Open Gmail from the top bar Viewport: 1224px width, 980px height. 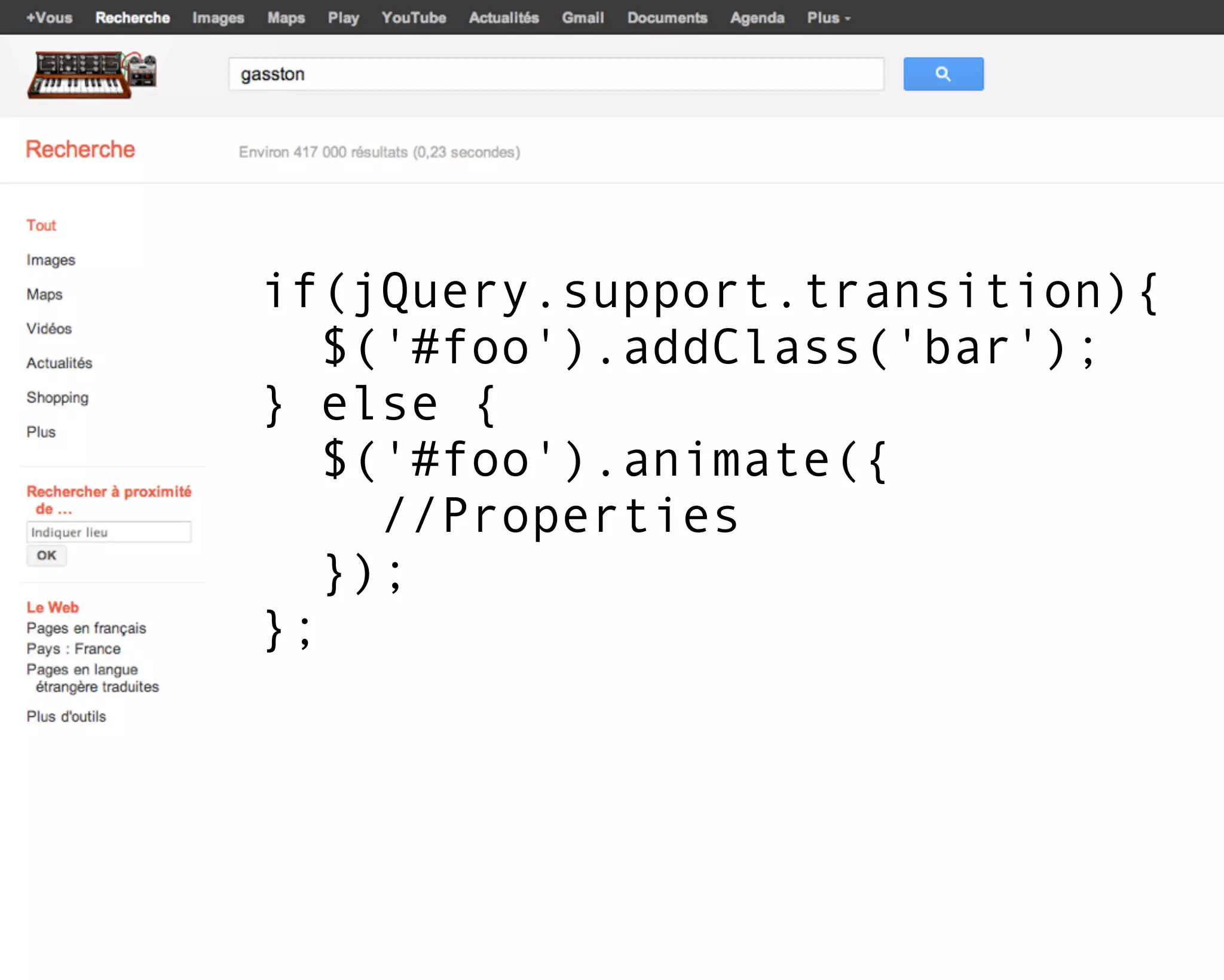click(583, 18)
